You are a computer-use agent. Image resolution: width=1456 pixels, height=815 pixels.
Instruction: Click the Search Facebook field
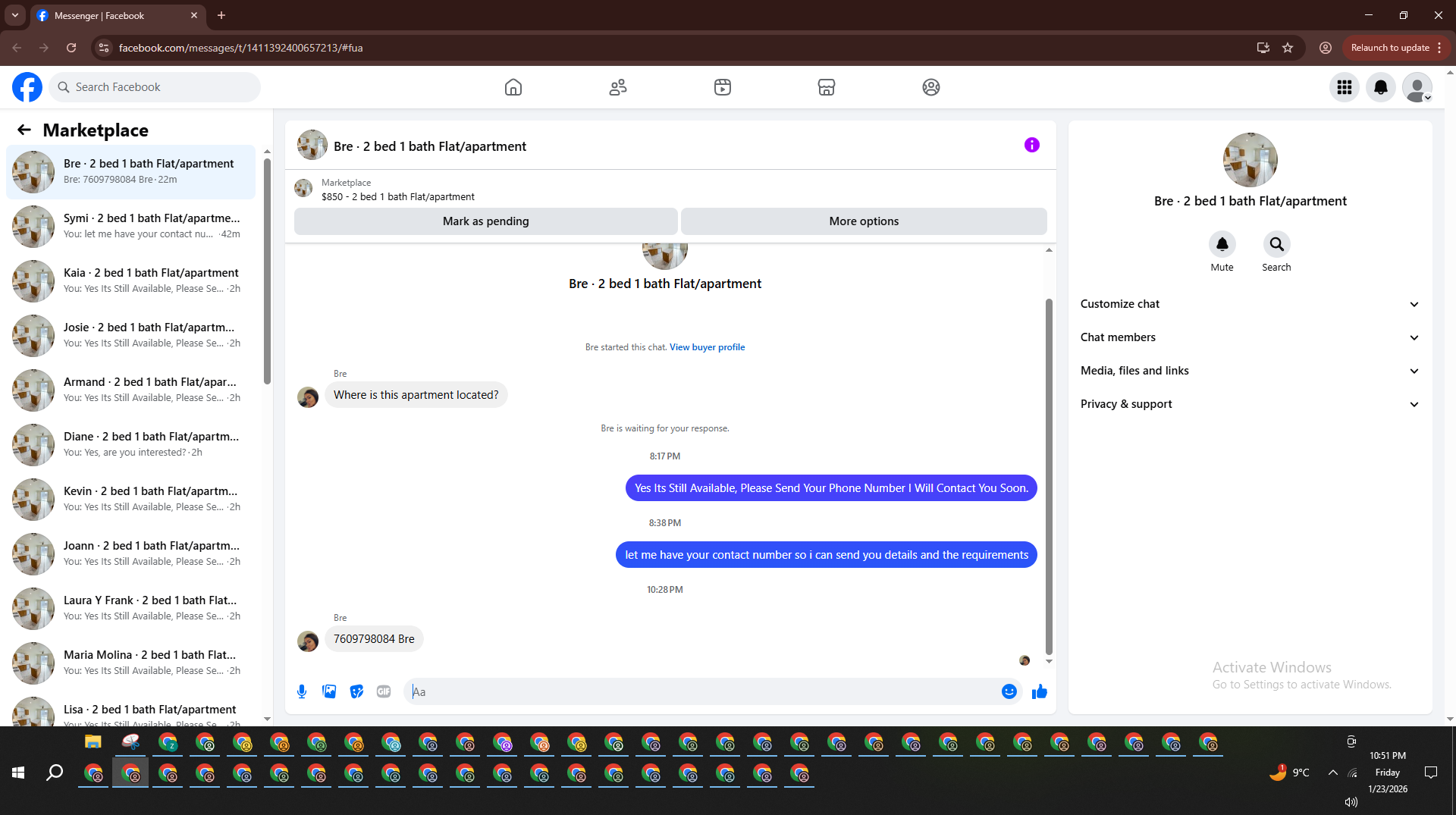[155, 87]
